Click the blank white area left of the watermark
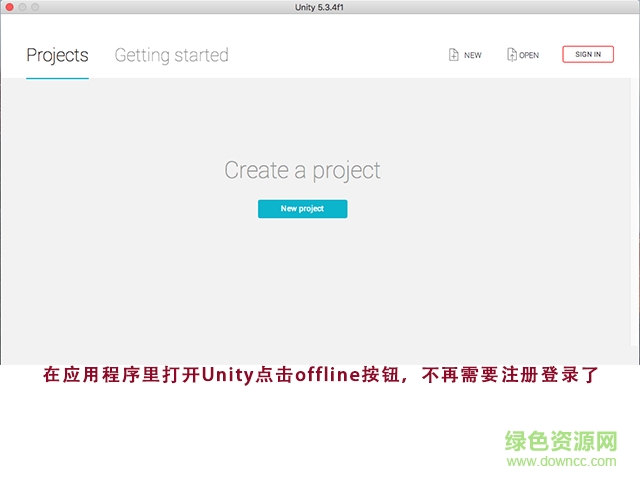 click(250, 440)
